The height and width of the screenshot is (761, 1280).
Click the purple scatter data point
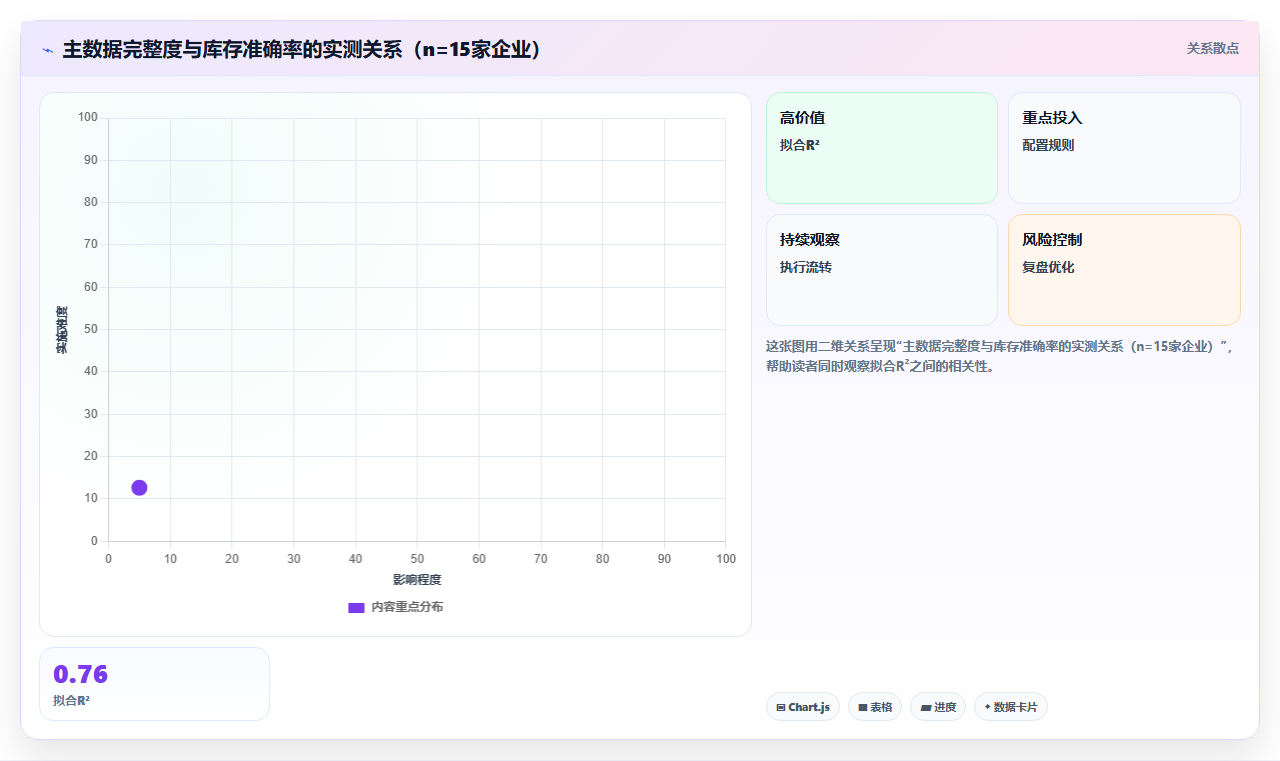[x=139, y=487]
